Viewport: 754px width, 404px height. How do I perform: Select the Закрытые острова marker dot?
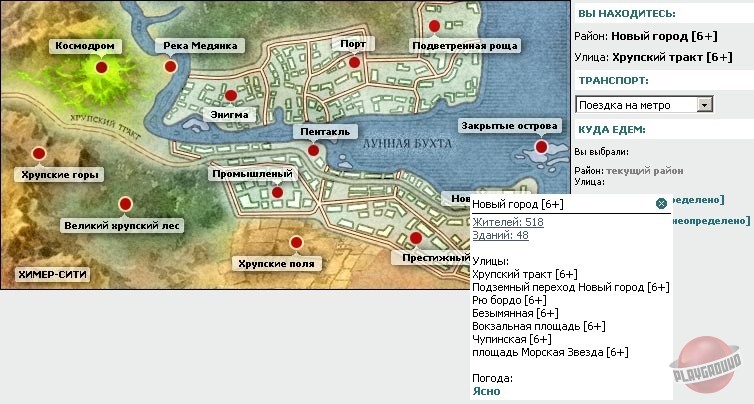(x=541, y=146)
